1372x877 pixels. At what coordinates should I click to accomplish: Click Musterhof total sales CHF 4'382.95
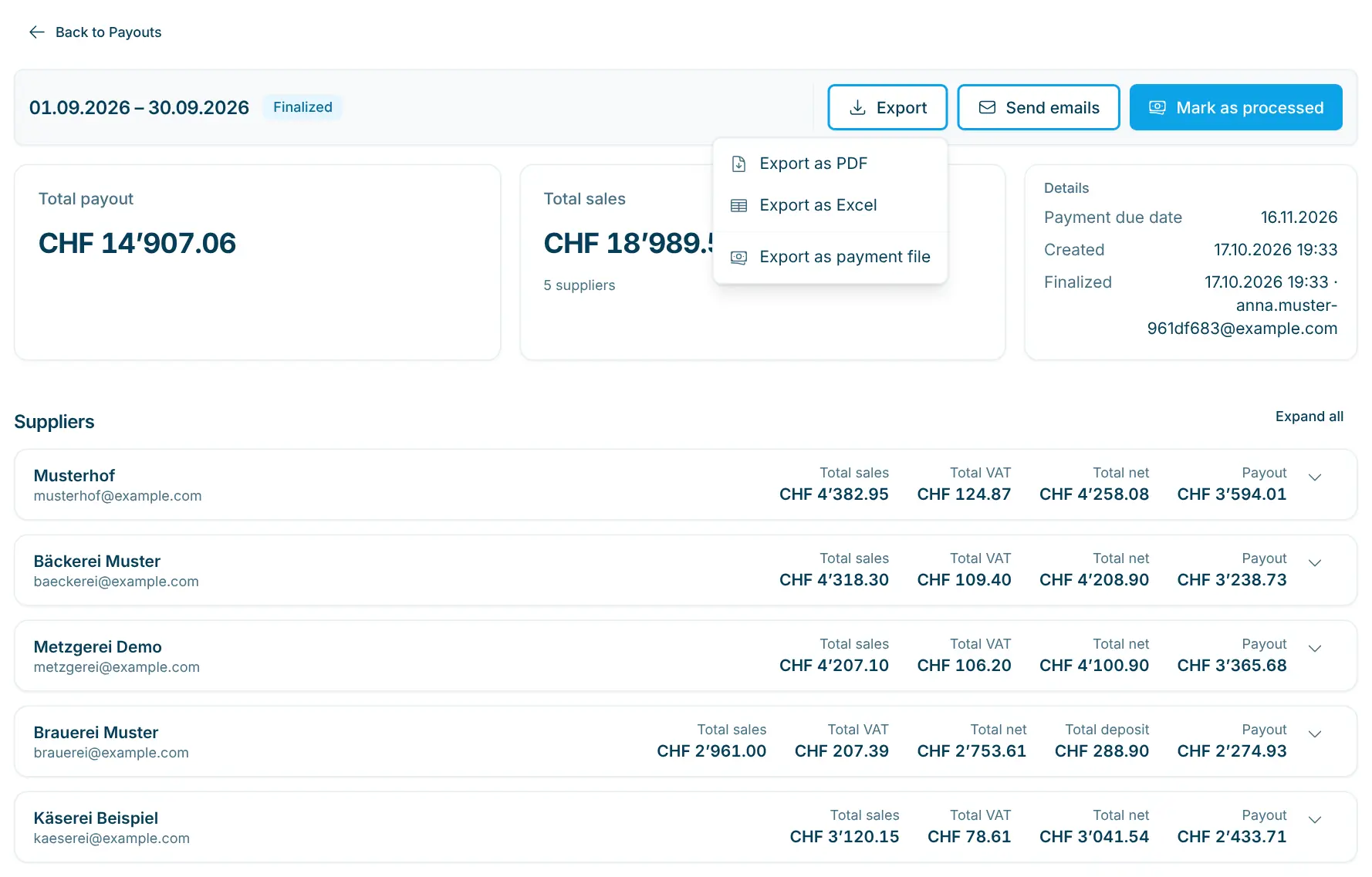[833, 494]
